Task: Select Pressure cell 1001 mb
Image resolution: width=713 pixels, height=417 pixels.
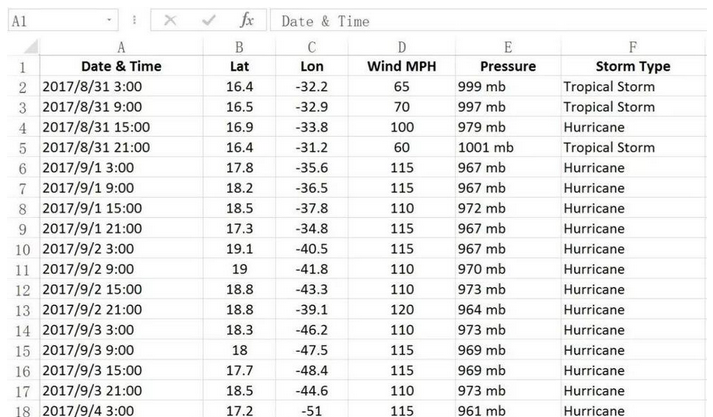Action: coord(508,147)
